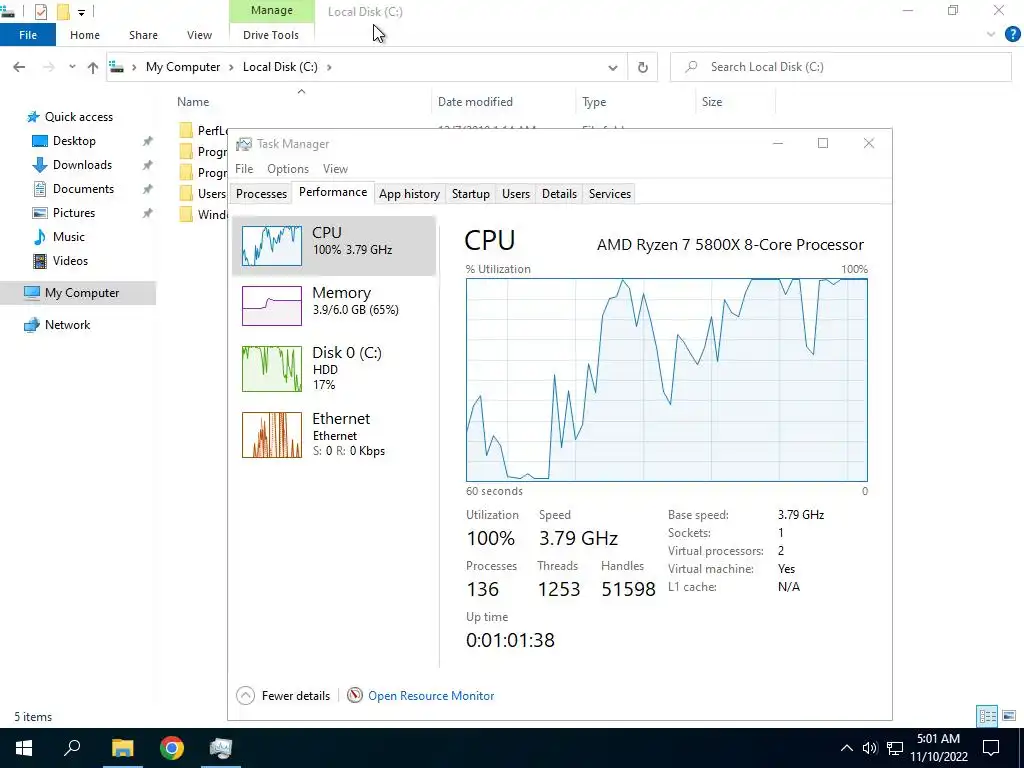Select the Disk 0 (C:) graph thumbnail
The image size is (1024, 768).
tap(272, 369)
